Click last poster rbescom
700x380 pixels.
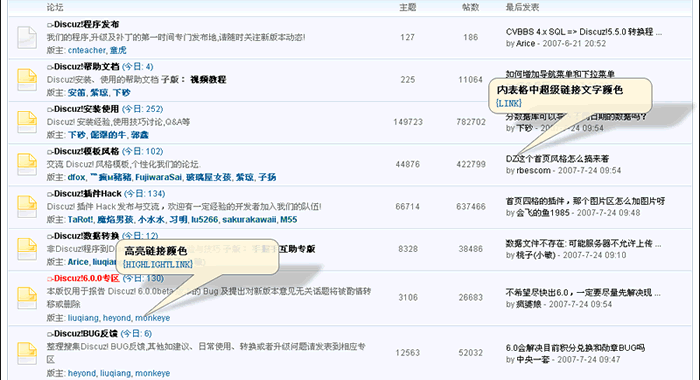coord(533,171)
